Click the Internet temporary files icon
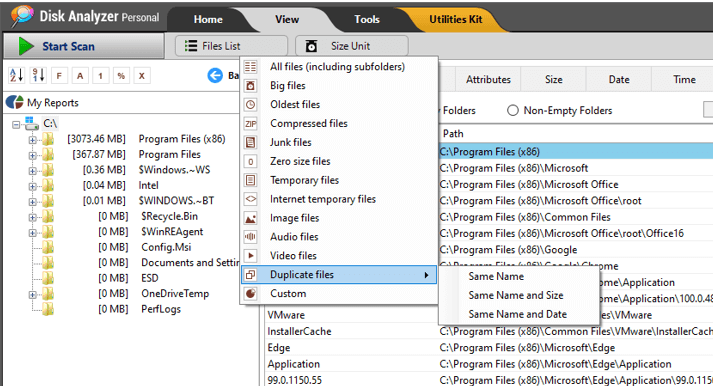713x386 pixels. [x=251, y=199]
